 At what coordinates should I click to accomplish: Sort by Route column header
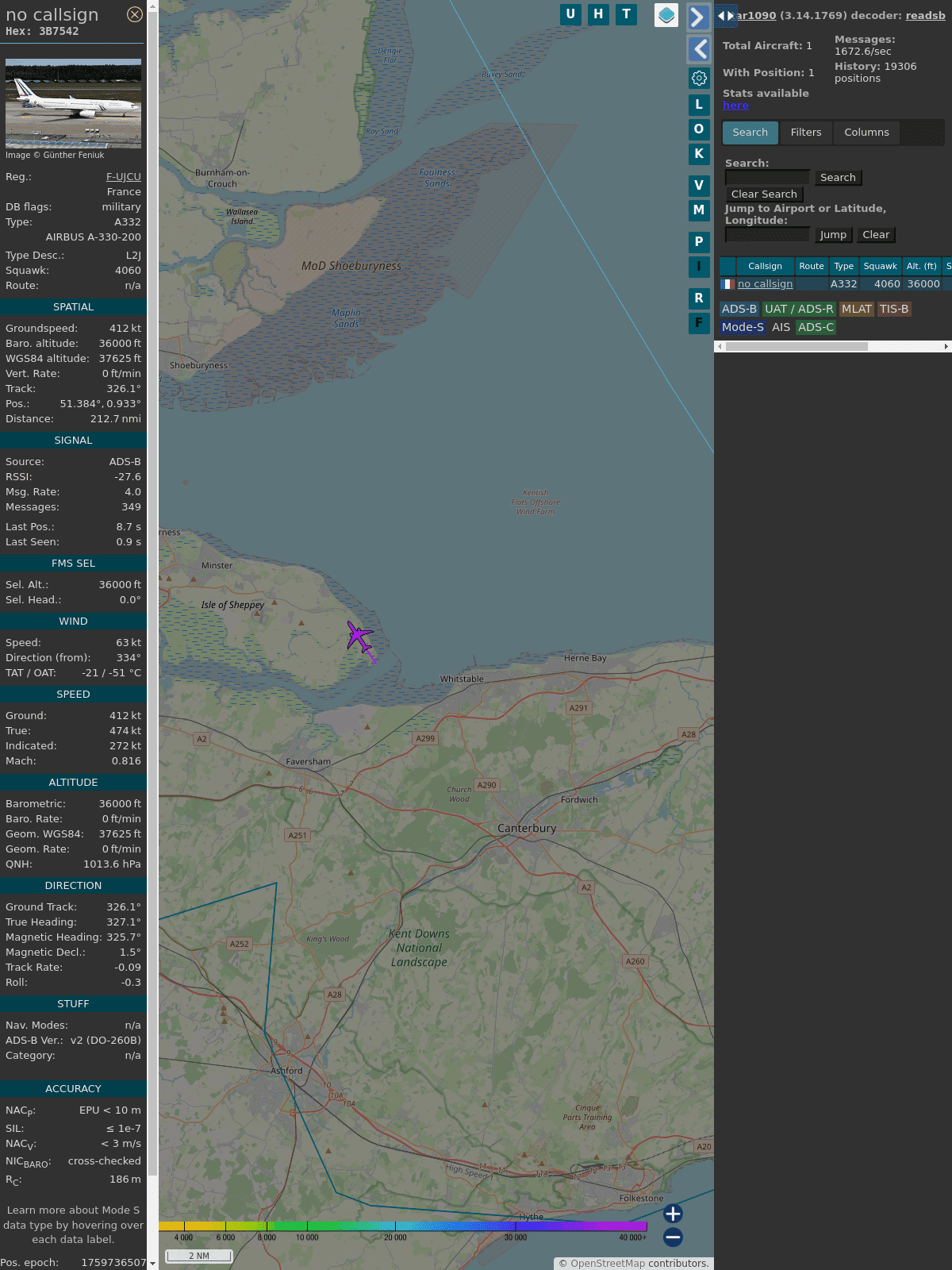811,267
